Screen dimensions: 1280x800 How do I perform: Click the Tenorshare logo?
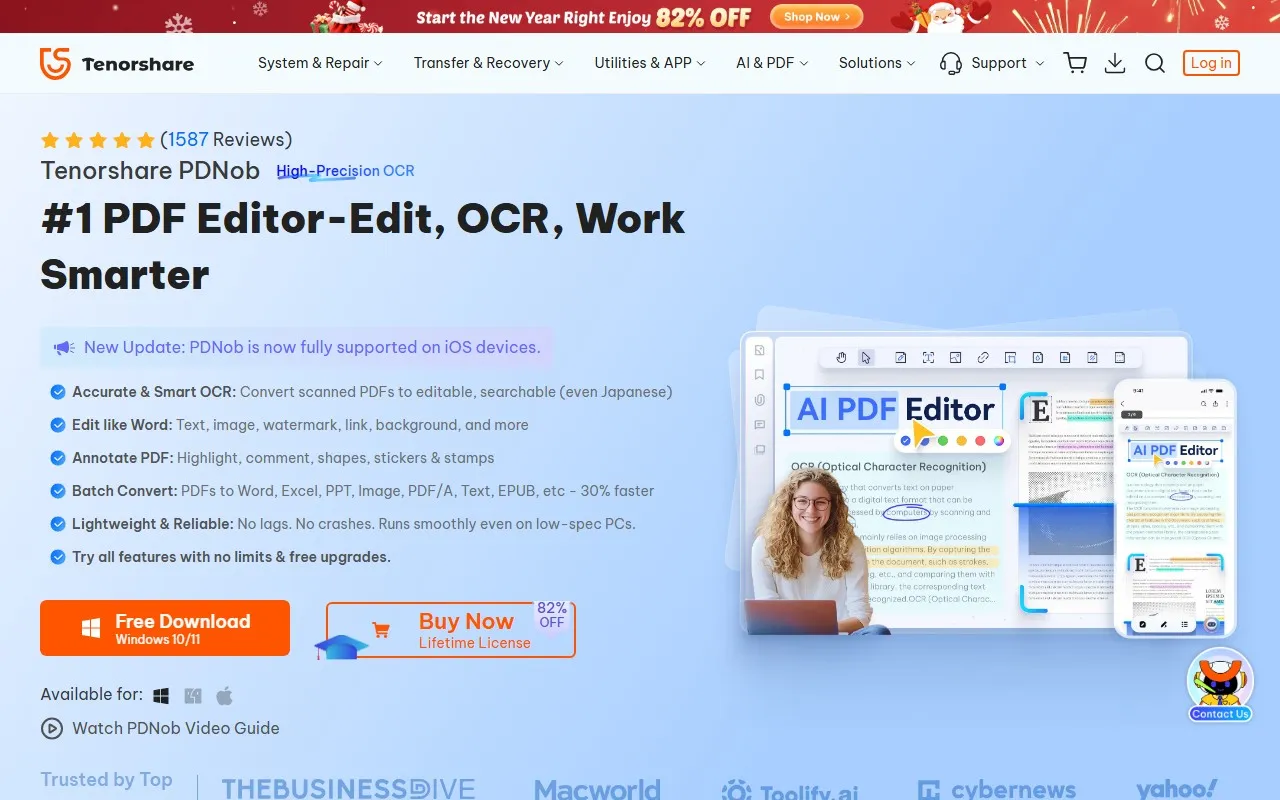pyautogui.click(x=115, y=63)
